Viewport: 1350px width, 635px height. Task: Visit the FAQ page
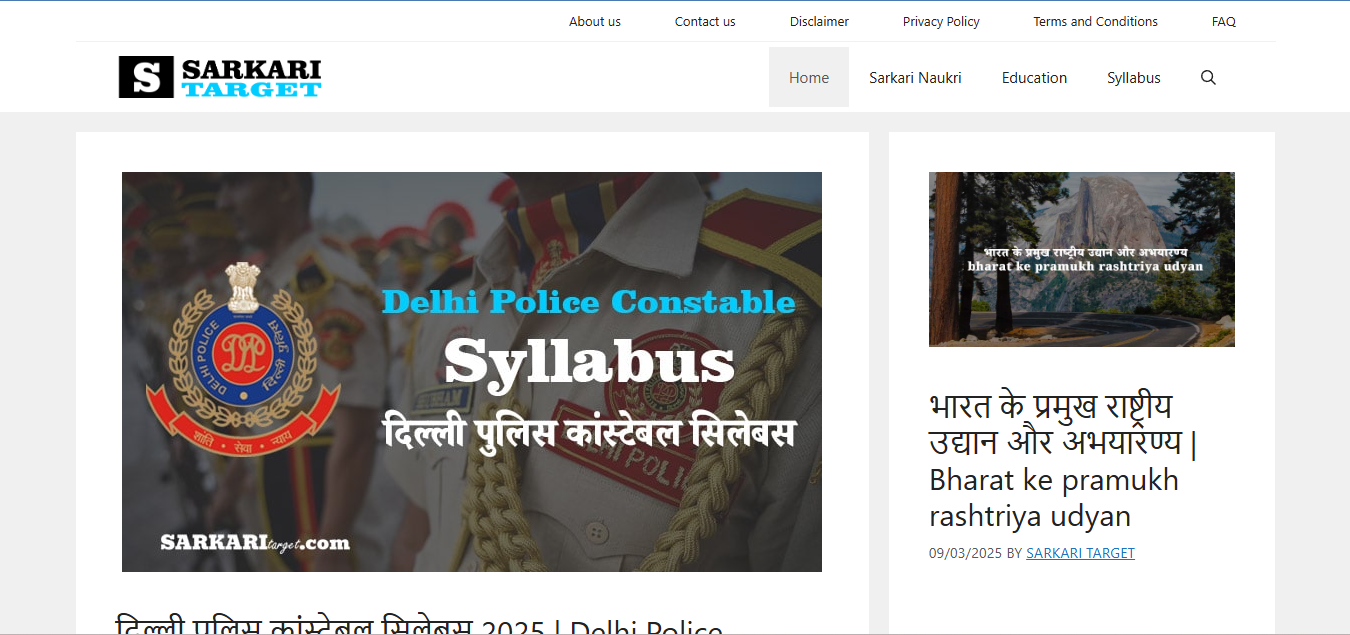click(x=1223, y=21)
